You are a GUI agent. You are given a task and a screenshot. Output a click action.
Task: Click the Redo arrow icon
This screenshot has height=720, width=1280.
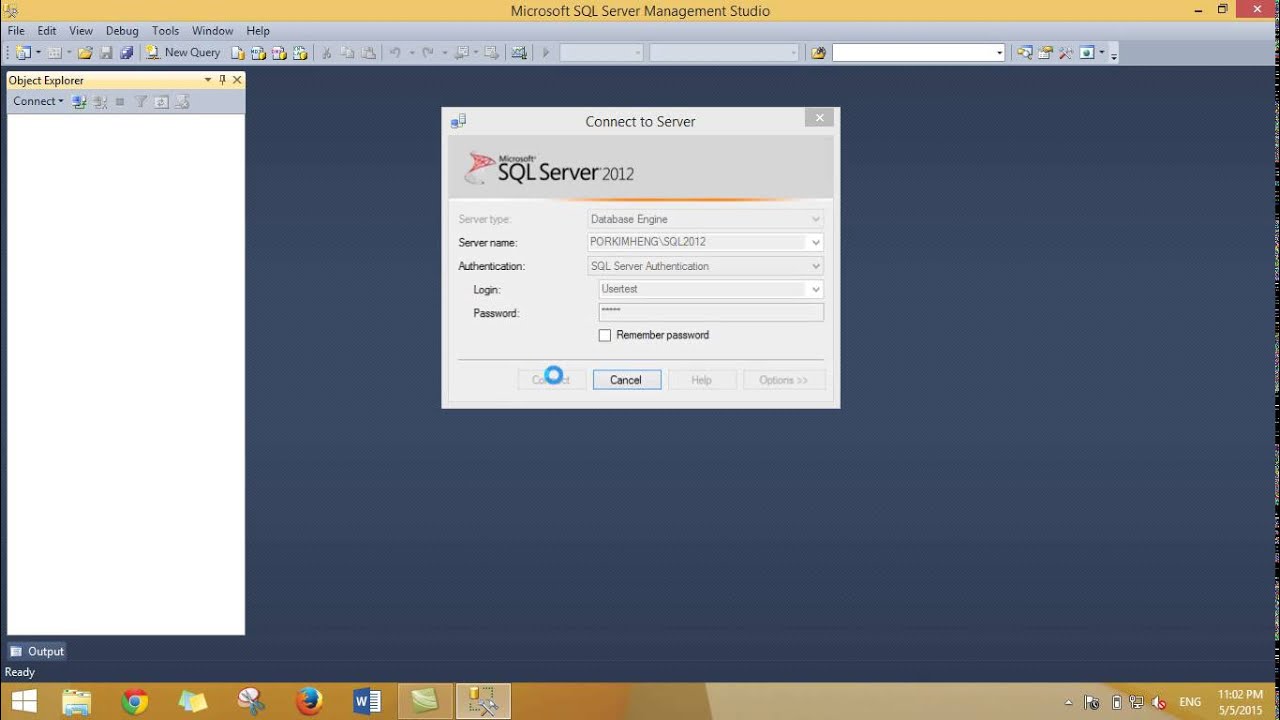click(428, 52)
